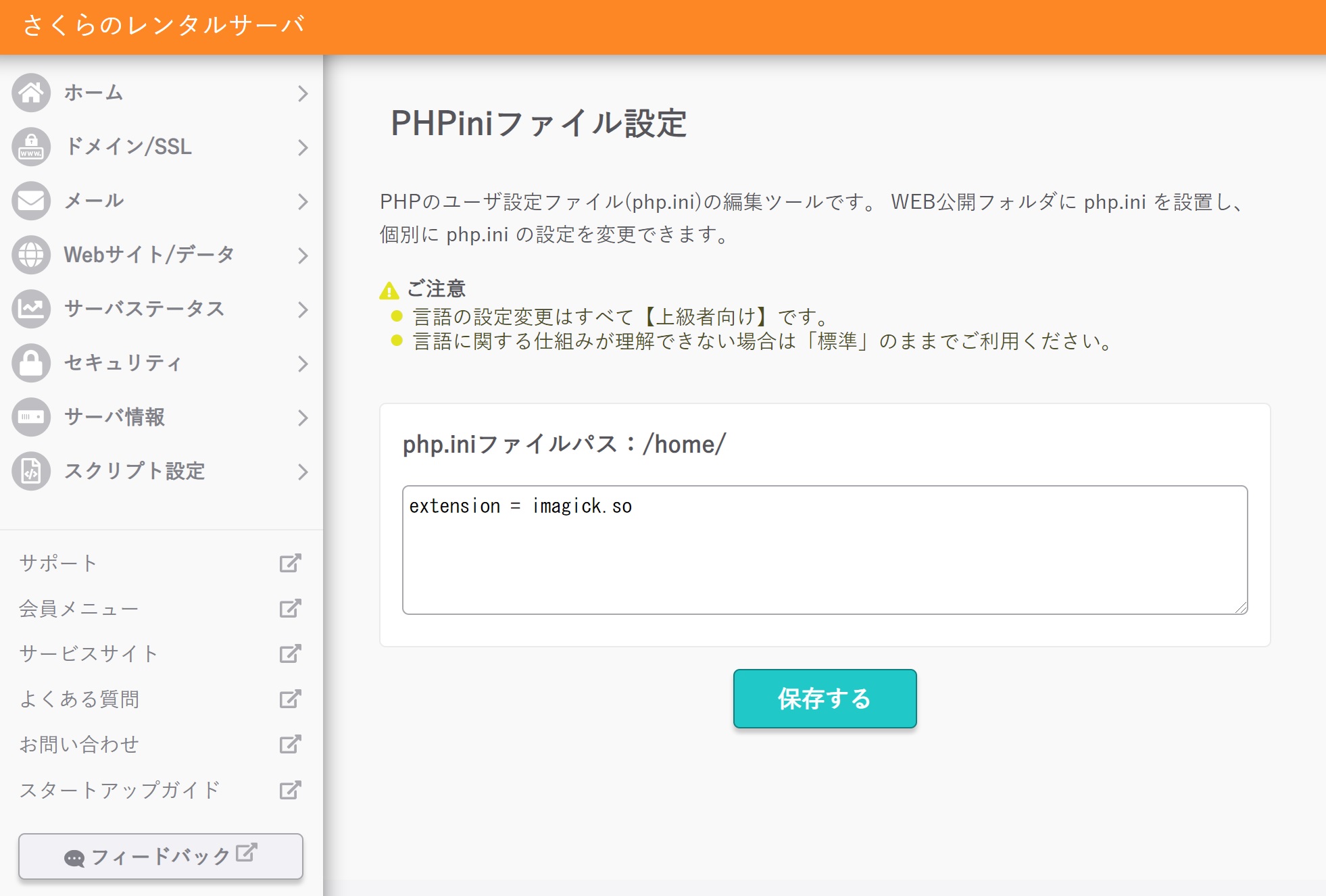Viewport: 1326px width, 896px height.
Task: Open the 会員メニュー link
Action: point(79,608)
